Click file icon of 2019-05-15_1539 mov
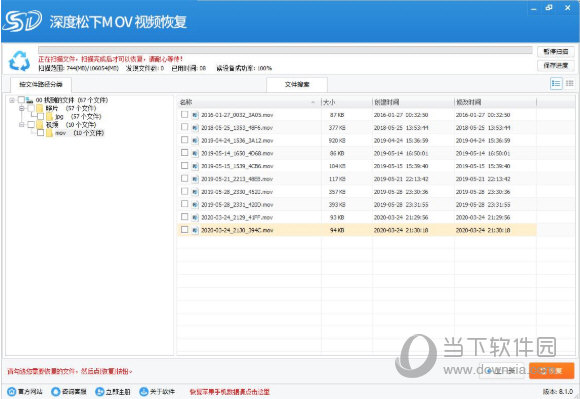Image resolution: width=580 pixels, height=399 pixels. (195, 166)
